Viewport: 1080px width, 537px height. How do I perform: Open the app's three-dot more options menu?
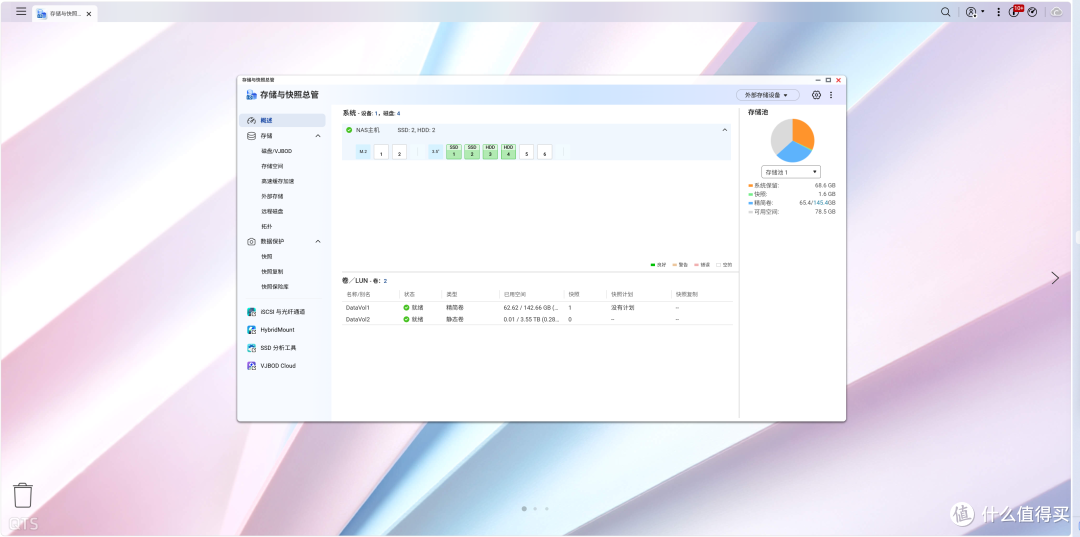[831, 95]
